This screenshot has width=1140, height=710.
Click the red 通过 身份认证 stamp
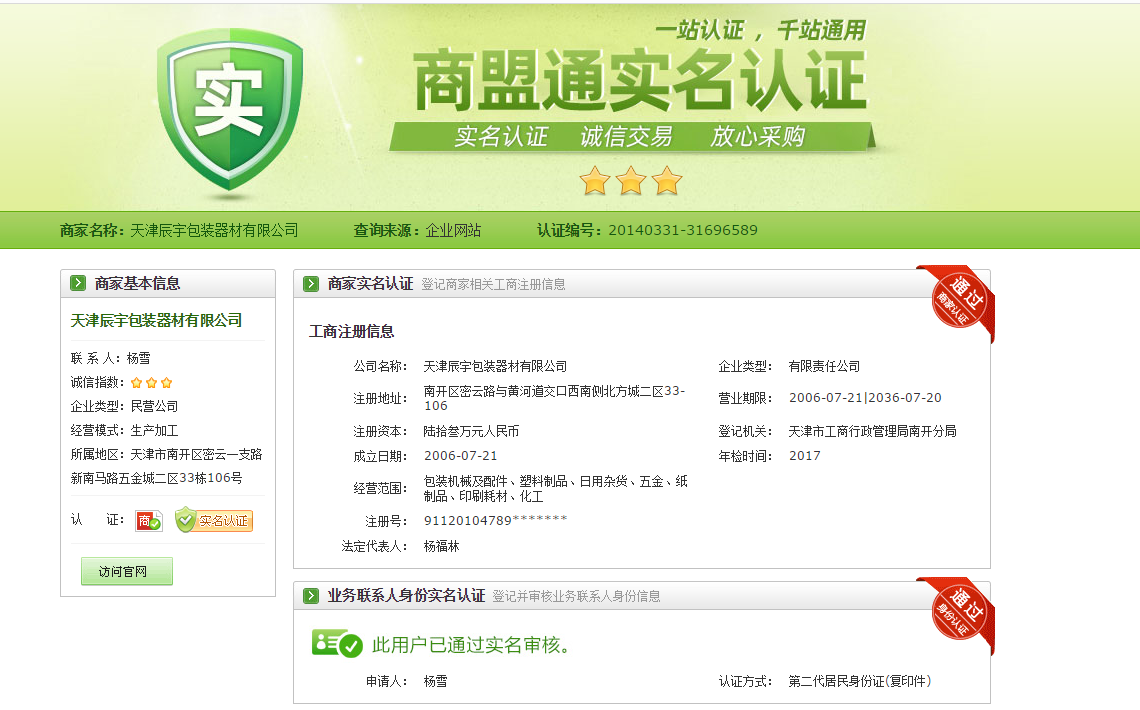coord(955,611)
